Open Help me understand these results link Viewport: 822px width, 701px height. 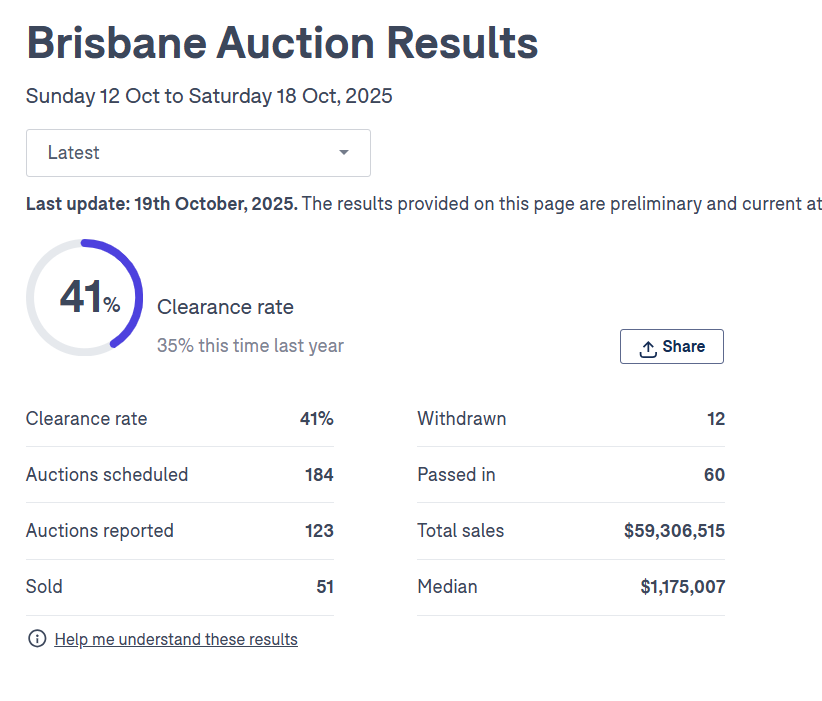pyautogui.click(x=176, y=639)
